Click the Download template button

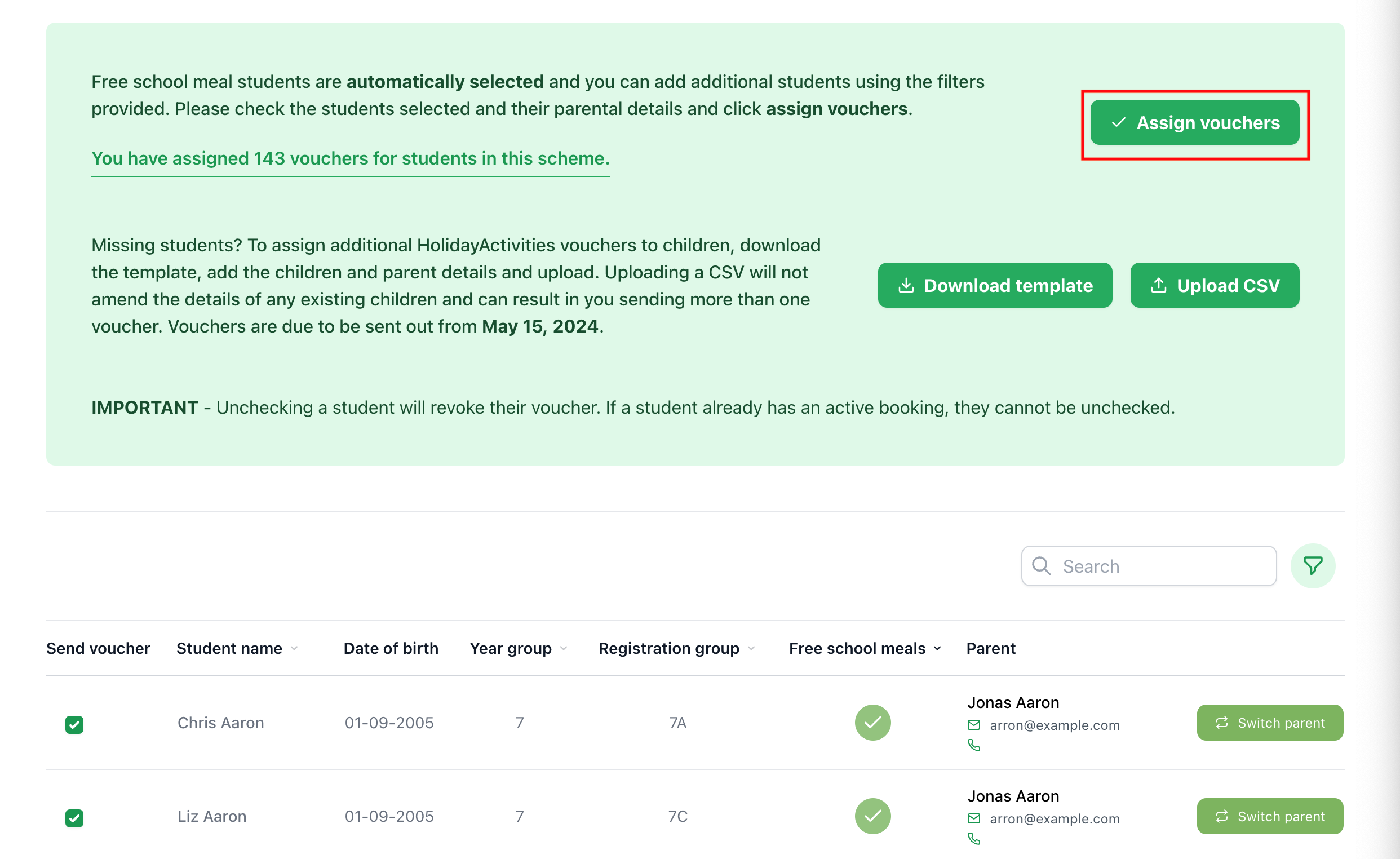click(994, 285)
